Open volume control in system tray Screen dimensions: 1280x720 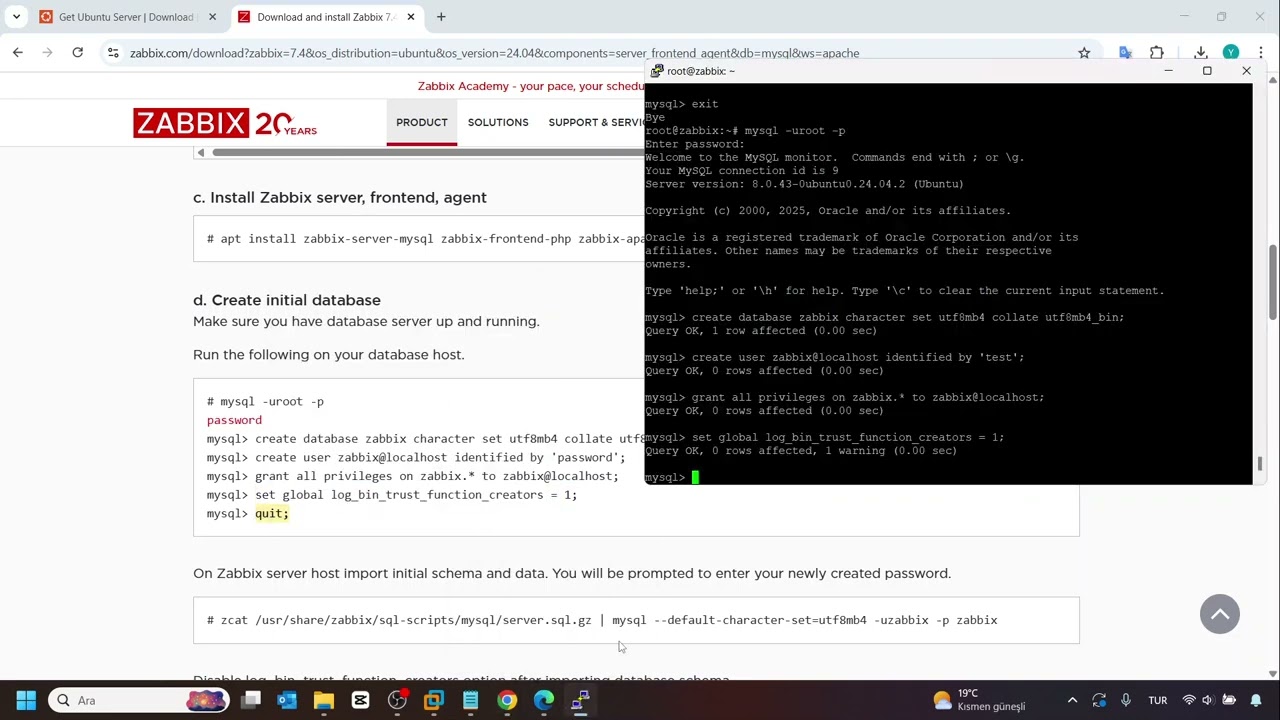[1208, 700]
